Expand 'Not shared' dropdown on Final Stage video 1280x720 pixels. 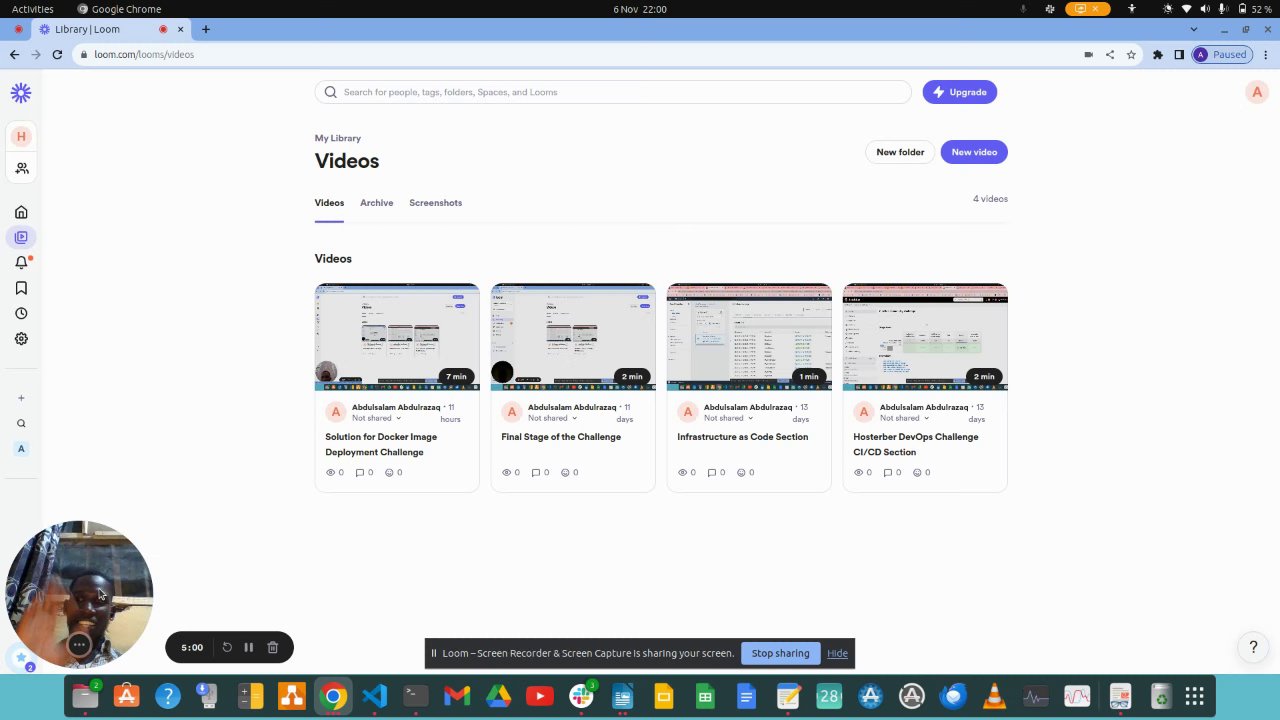552,418
